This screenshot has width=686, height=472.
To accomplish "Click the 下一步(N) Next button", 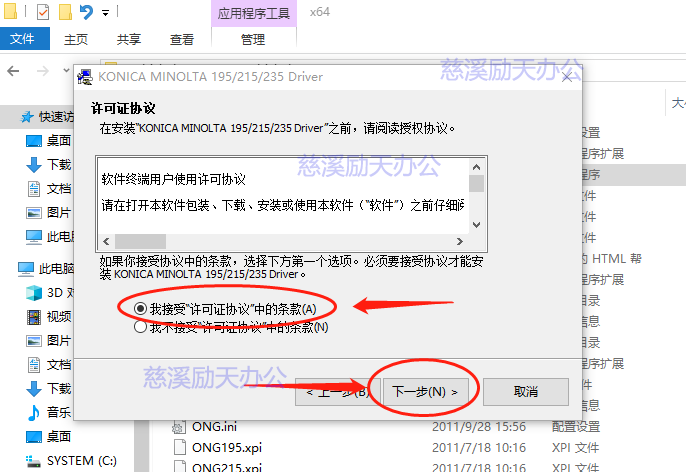I will tap(425, 391).
